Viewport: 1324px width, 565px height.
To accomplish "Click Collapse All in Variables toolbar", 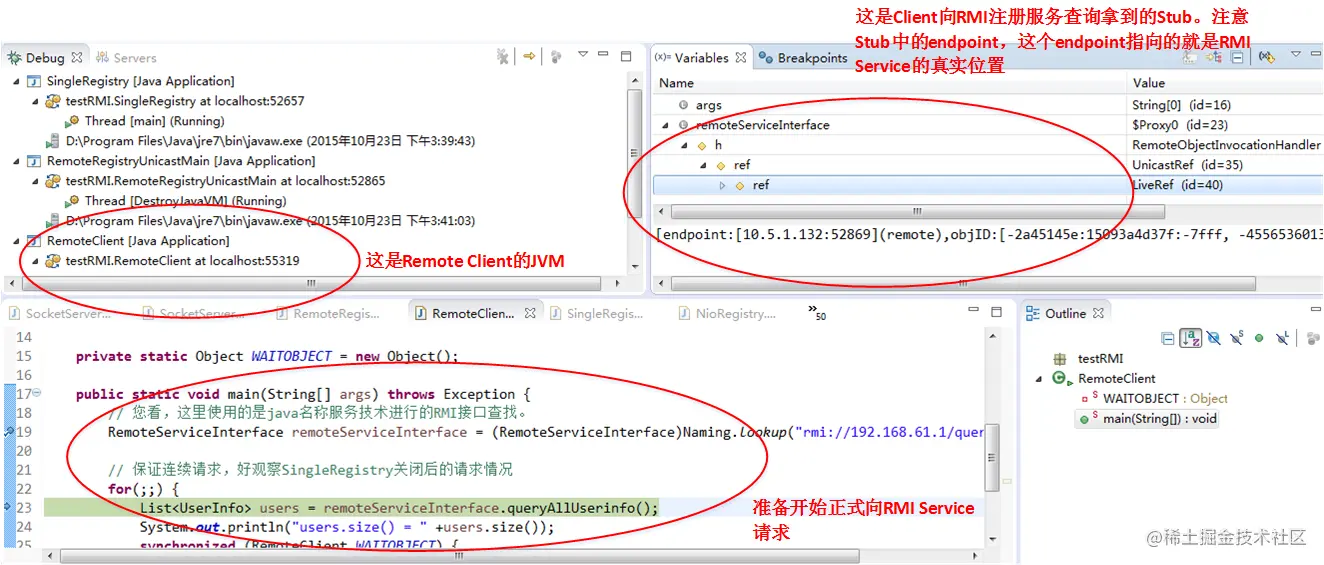I will click(1237, 57).
